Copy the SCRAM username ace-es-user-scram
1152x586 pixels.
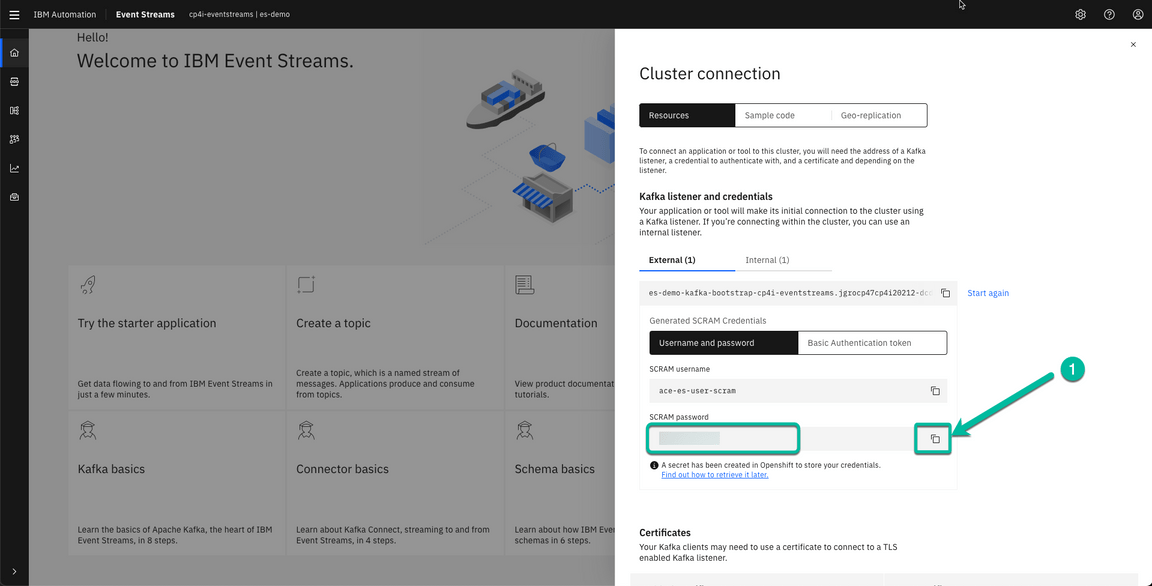935,391
